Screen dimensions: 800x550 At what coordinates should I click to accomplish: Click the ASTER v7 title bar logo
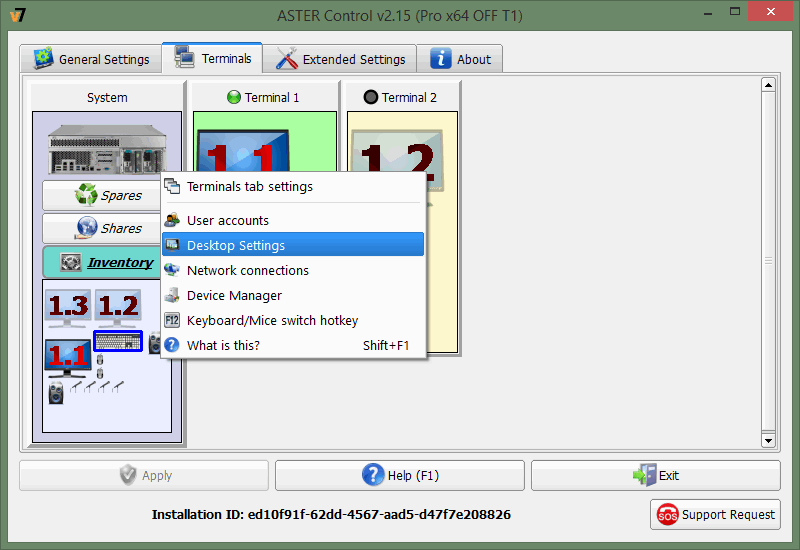pyautogui.click(x=18, y=15)
